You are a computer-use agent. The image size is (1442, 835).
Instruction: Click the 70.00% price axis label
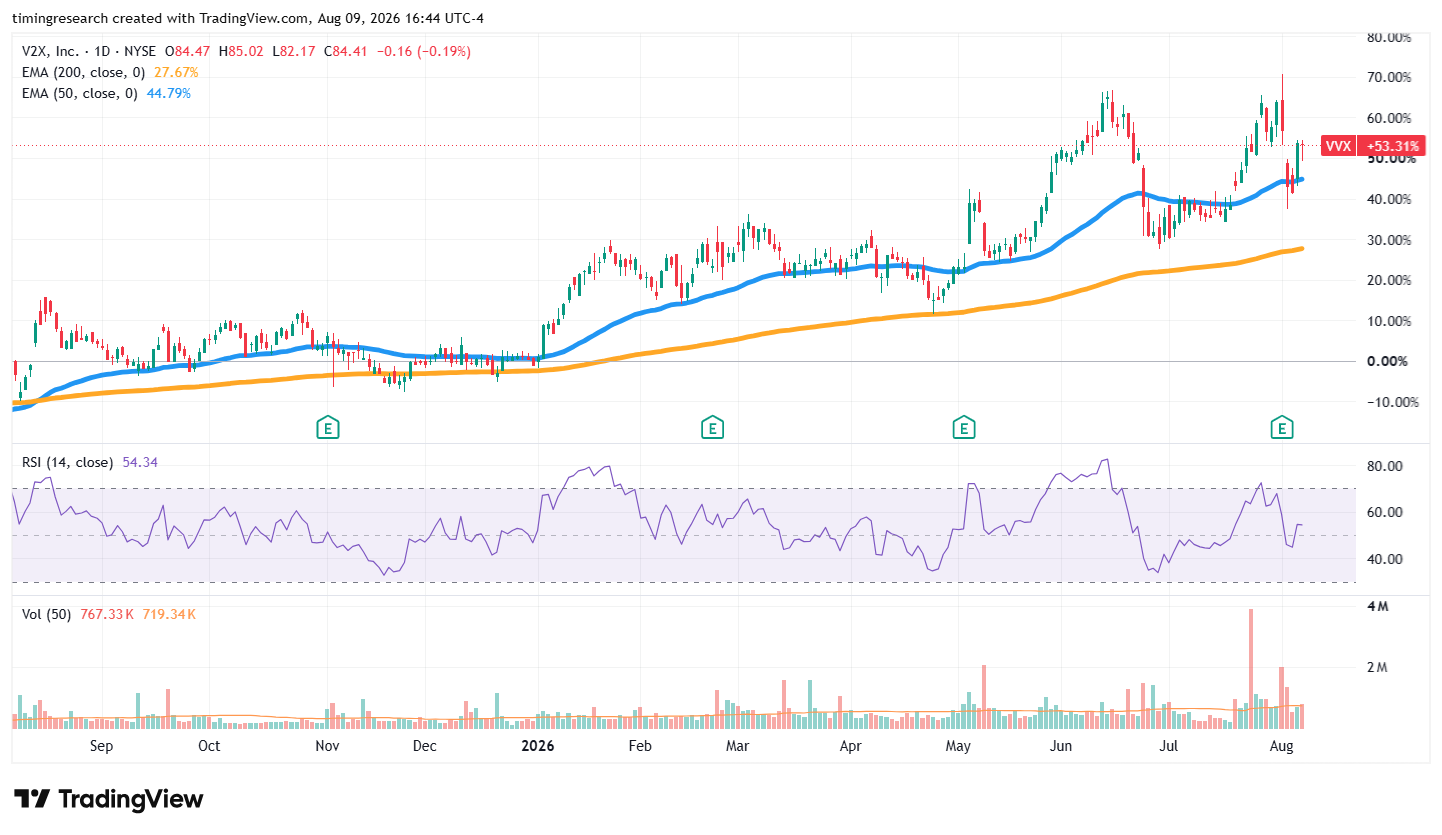pos(1390,77)
